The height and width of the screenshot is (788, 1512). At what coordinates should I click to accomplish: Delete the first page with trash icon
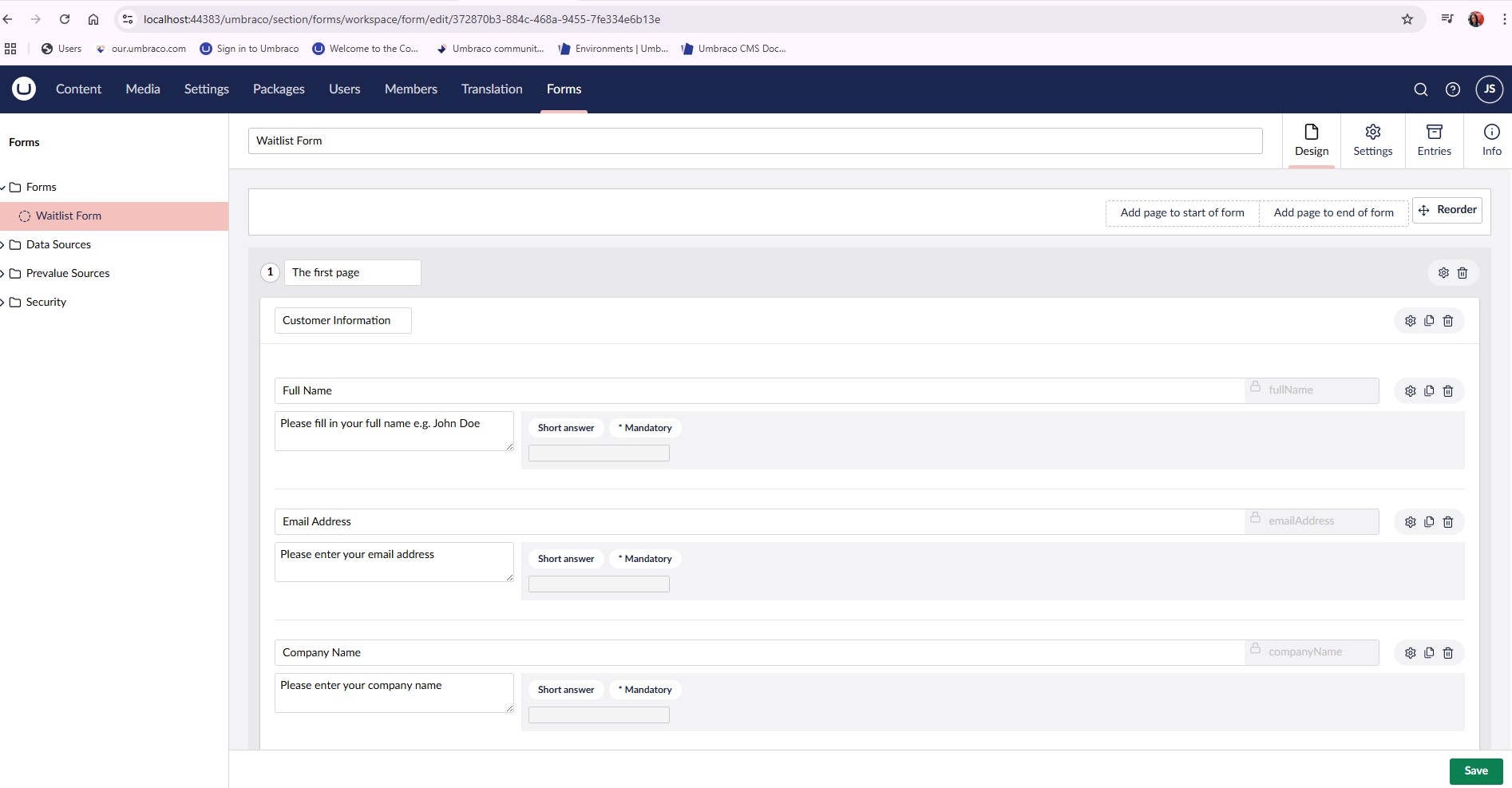pyautogui.click(x=1463, y=273)
